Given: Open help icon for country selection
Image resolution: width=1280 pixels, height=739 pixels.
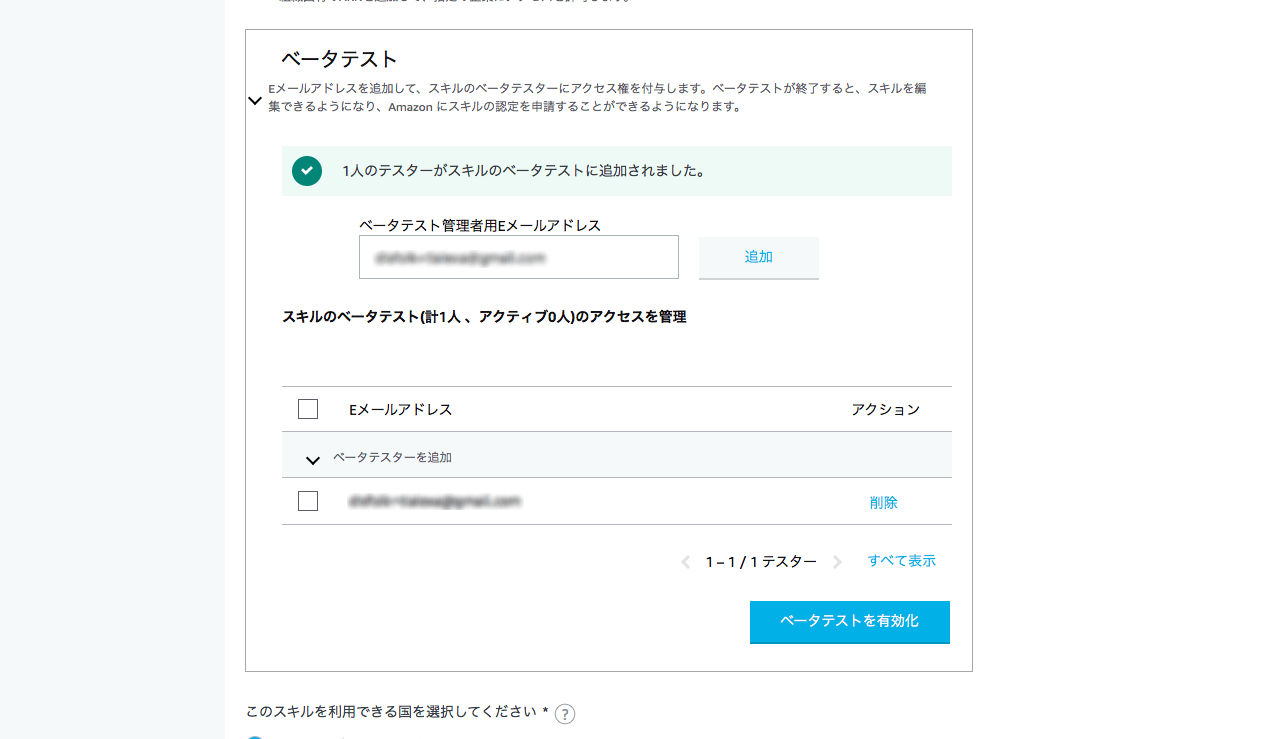Looking at the screenshot, I should pyautogui.click(x=565, y=714).
